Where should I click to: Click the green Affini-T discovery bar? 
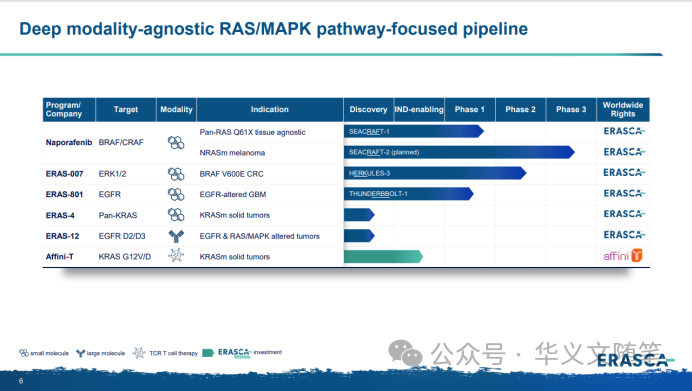(383, 256)
